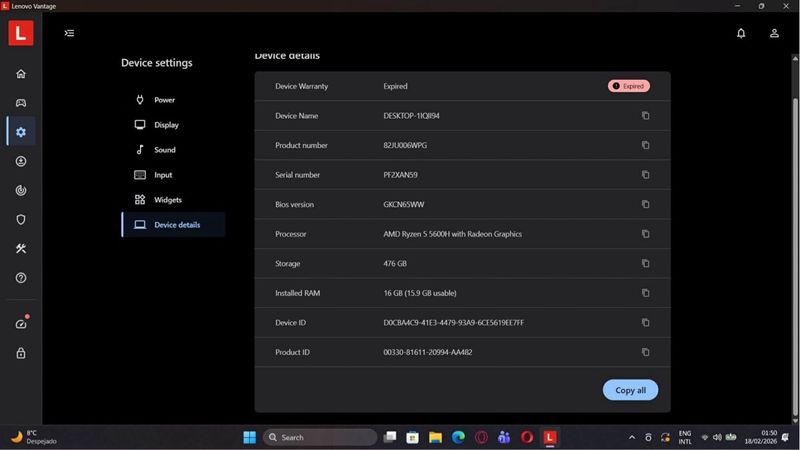Open the hardware tools wrench icon
The image size is (800, 450).
[21, 248]
